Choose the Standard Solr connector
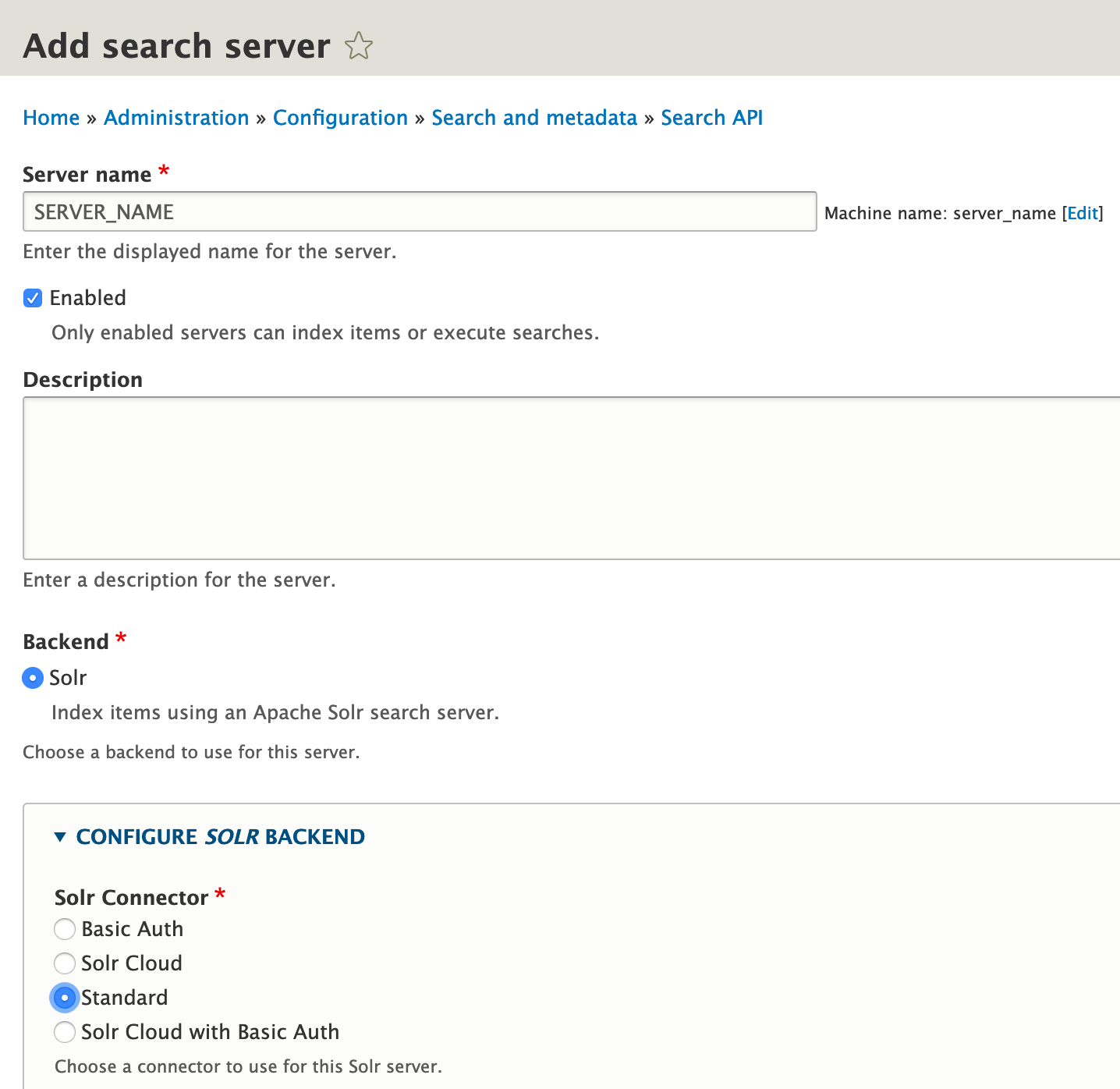The image size is (1120, 1089). [65, 998]
